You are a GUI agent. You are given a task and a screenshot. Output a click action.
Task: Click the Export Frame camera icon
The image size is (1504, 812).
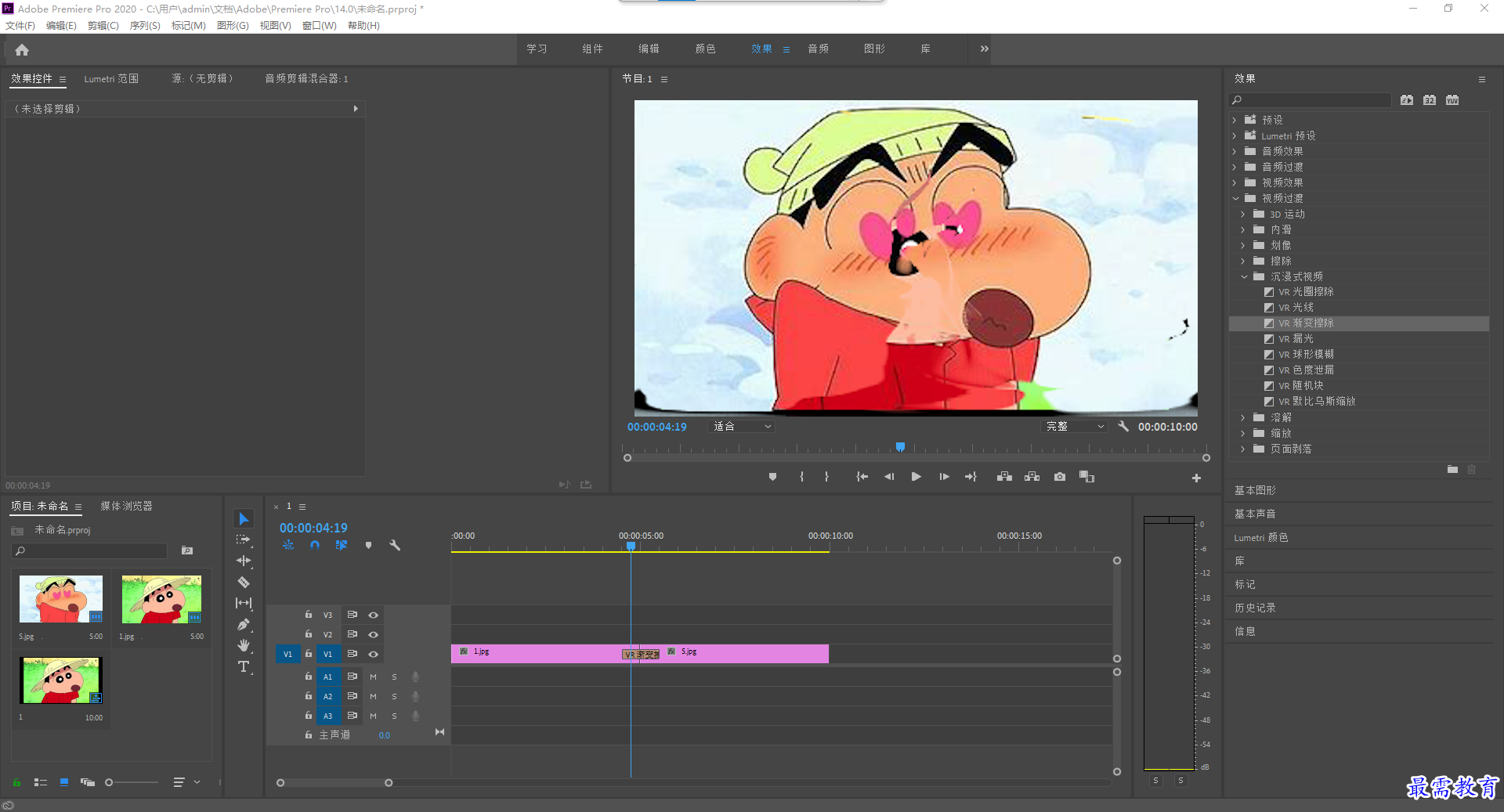[1060, 477]
